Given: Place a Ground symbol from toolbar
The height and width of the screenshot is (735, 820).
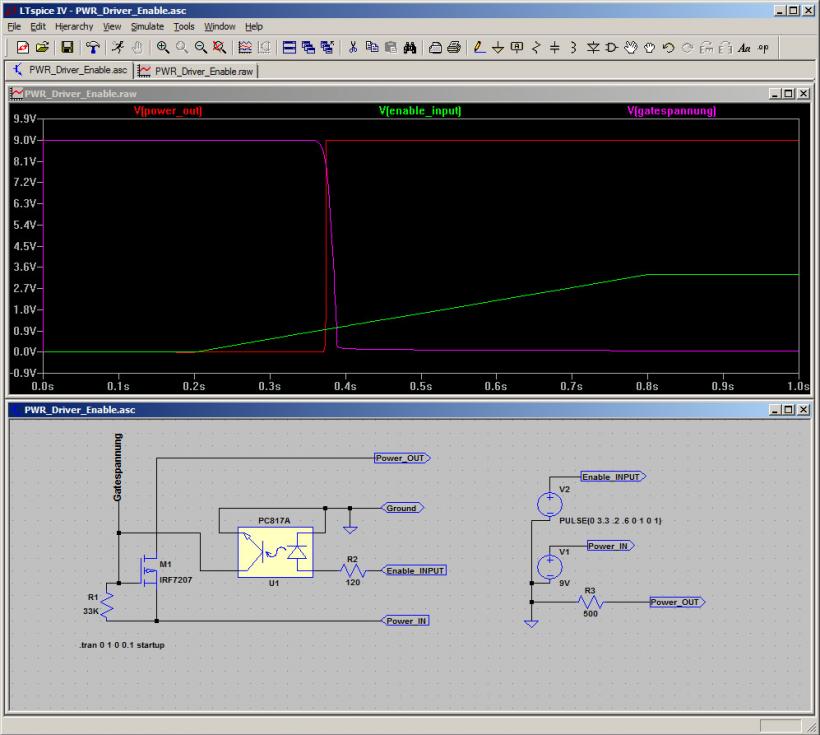Looking at the screenshot, I should point(499,47).
